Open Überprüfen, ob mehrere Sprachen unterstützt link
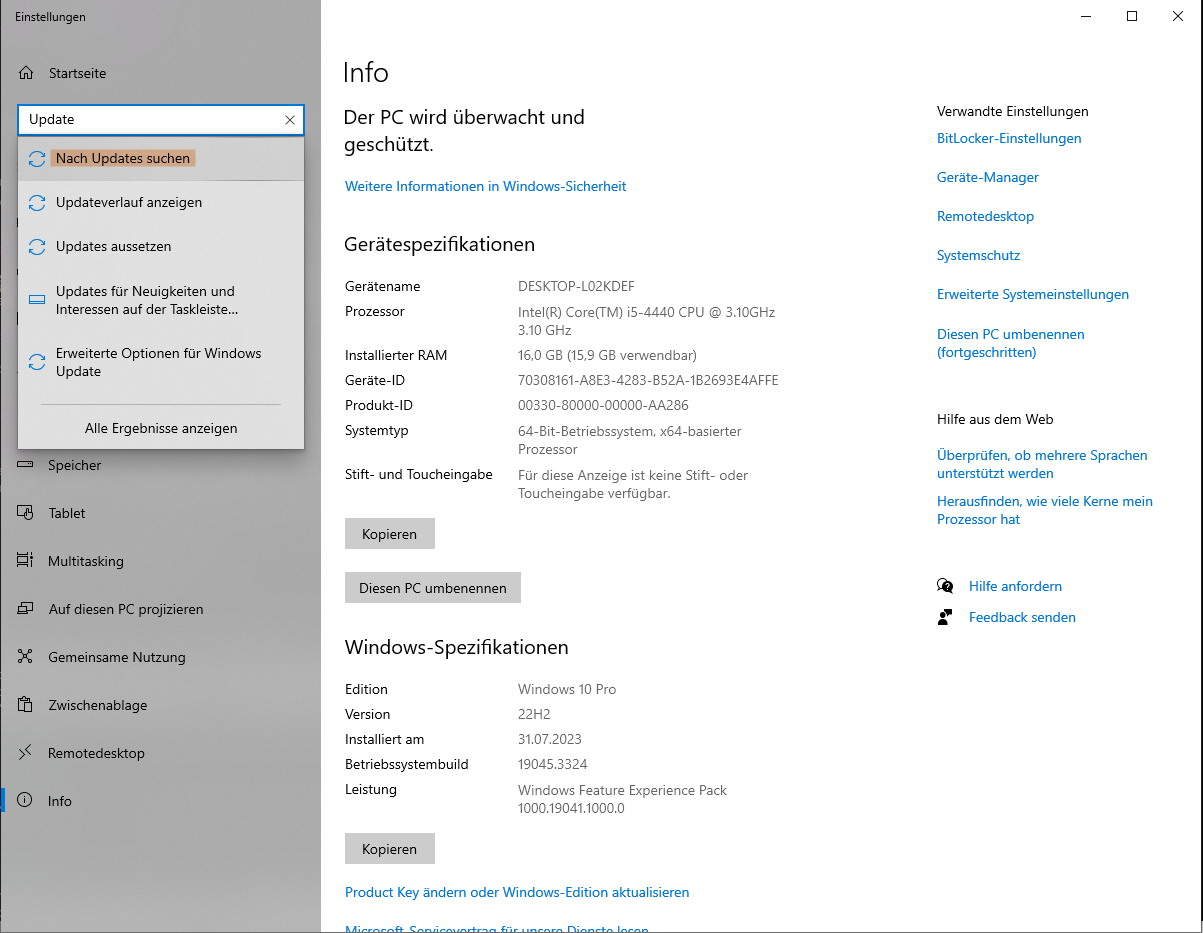Image resolution: width=1203 pixels, height=933 pixels. point(1042,464)
